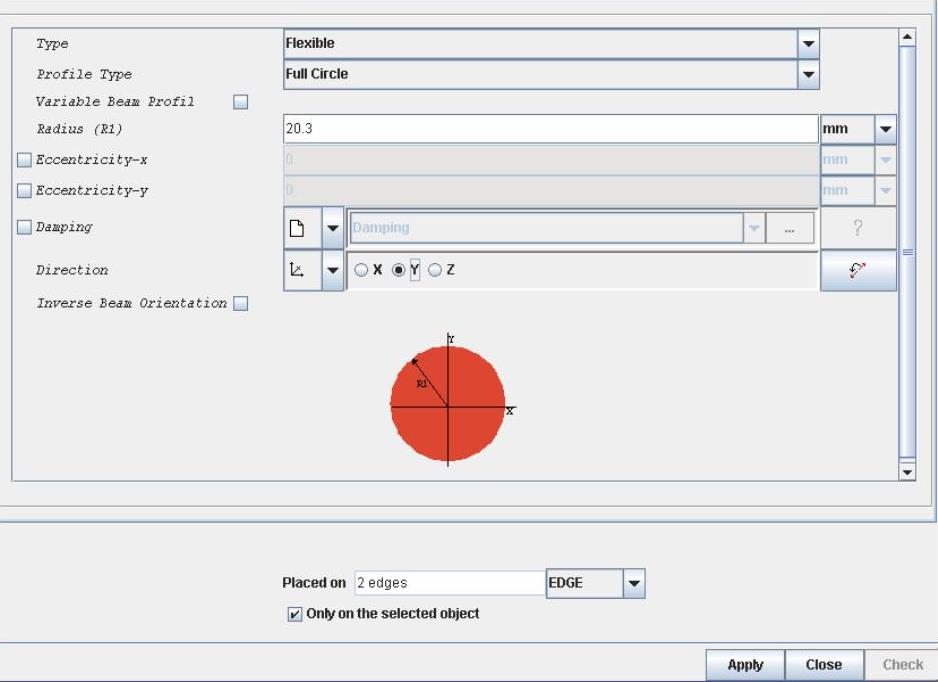938x682 pixels.
Task: Click the reverse direction icon button
Action: point(858,270)
